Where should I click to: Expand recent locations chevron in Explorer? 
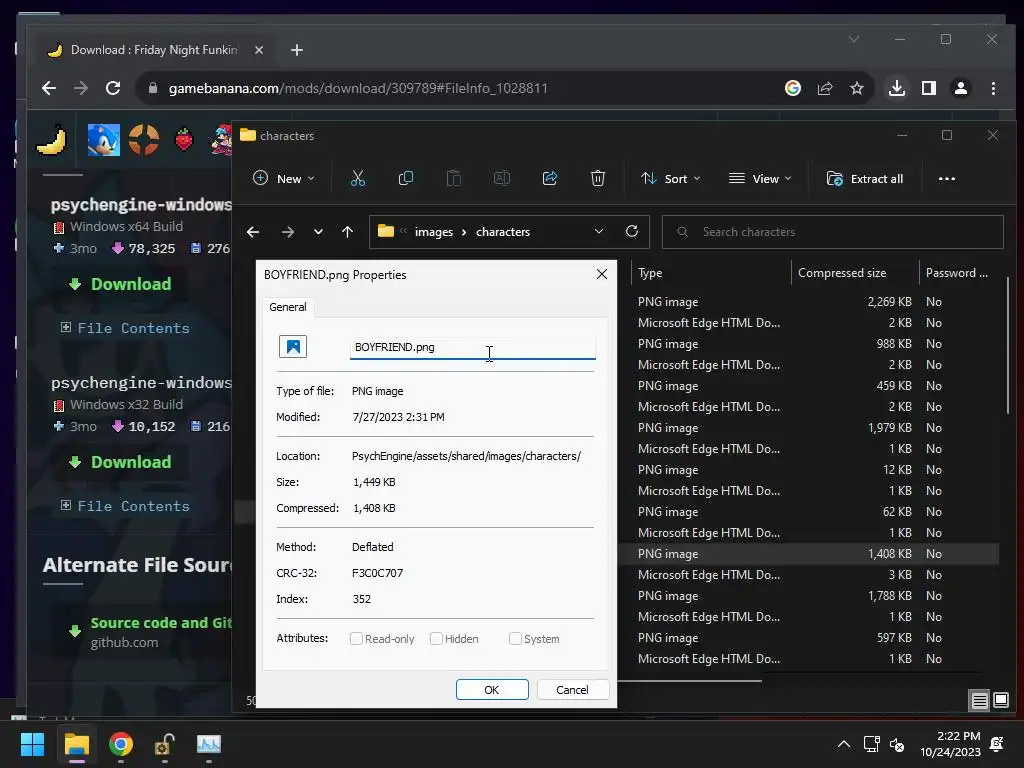click(x=318, y=232)
